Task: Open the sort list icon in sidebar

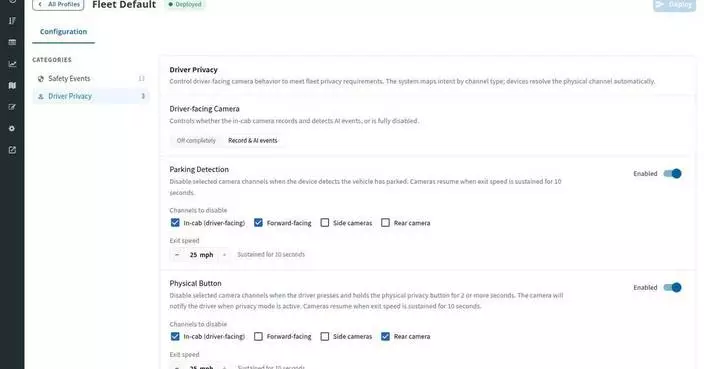Action: 12,21
